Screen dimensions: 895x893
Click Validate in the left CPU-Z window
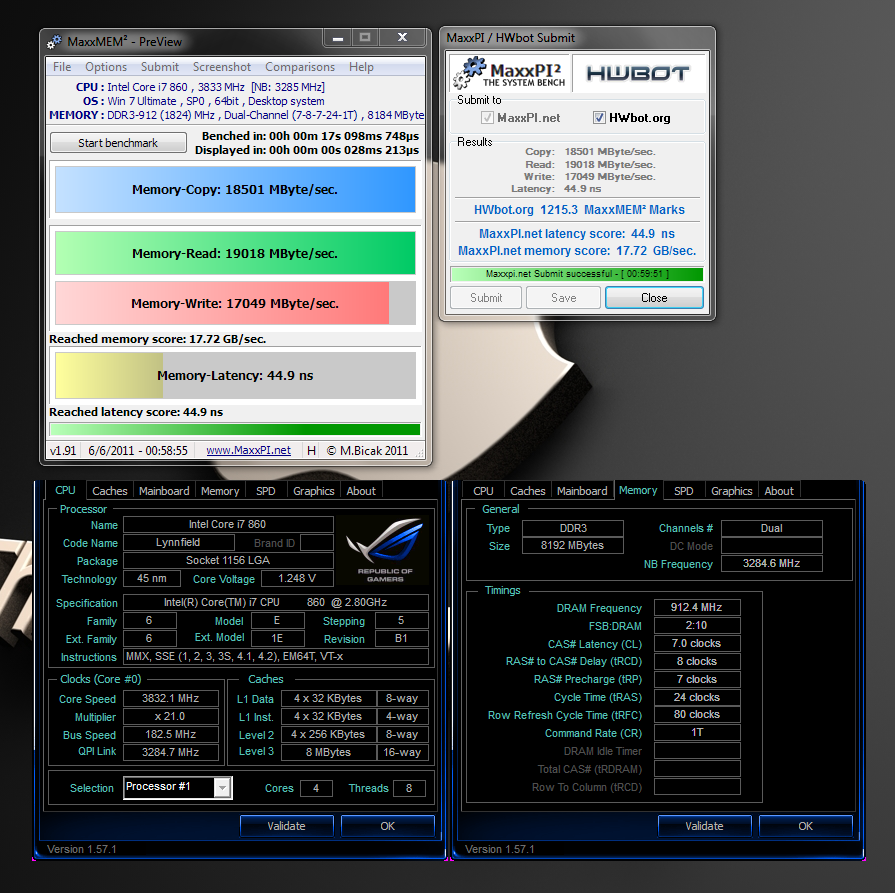[287, 826]
